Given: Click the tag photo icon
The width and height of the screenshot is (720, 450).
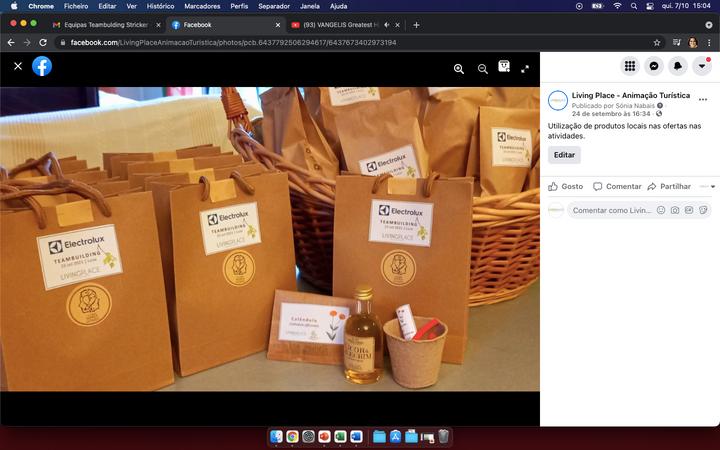Looking at the screenshot, I should click(x=504, y=67).
